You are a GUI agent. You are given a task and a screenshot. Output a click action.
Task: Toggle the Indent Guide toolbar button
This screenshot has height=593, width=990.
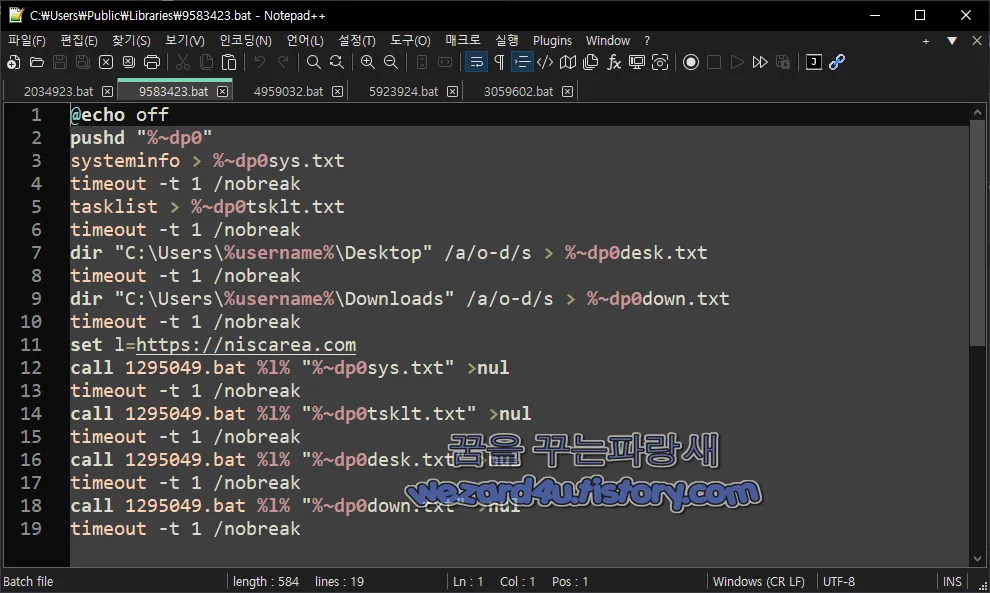coord(522,62)
